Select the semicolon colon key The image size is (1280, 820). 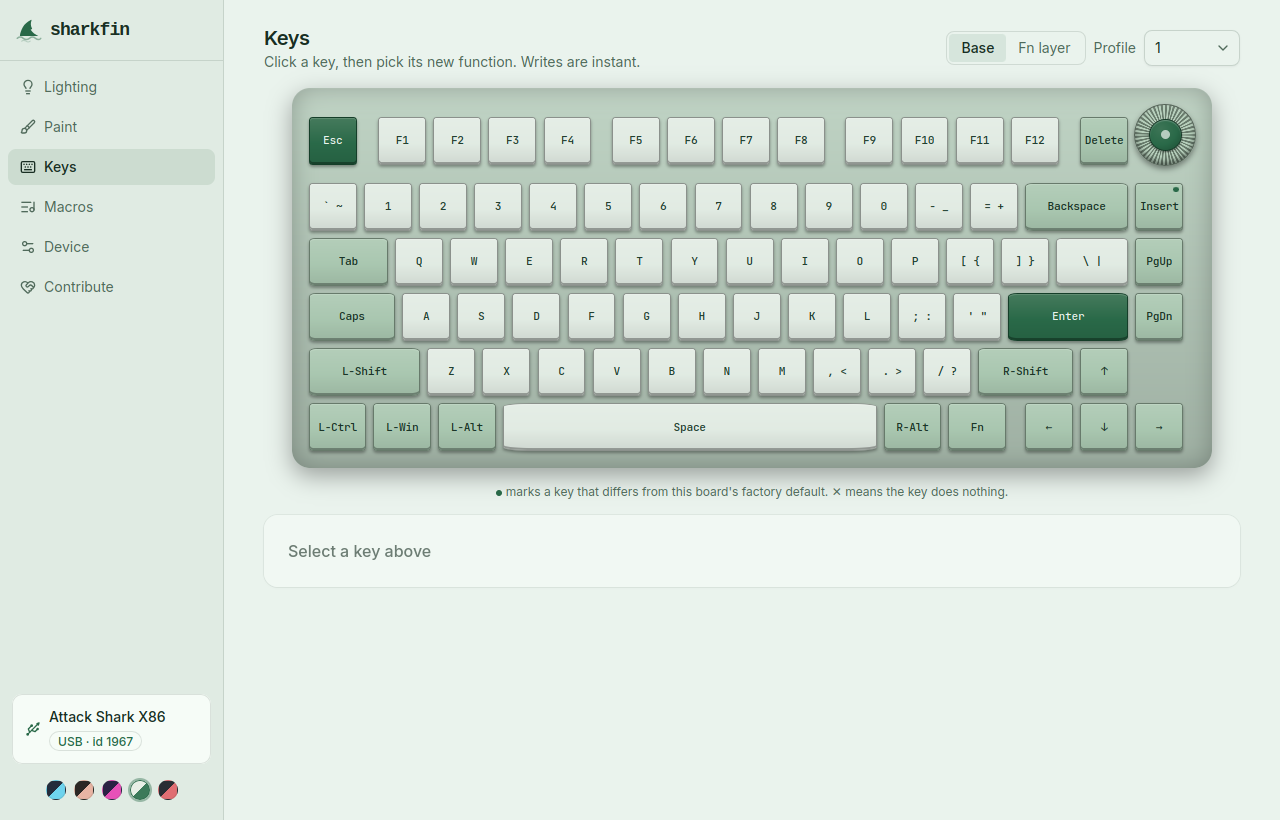tap(922, 316)
